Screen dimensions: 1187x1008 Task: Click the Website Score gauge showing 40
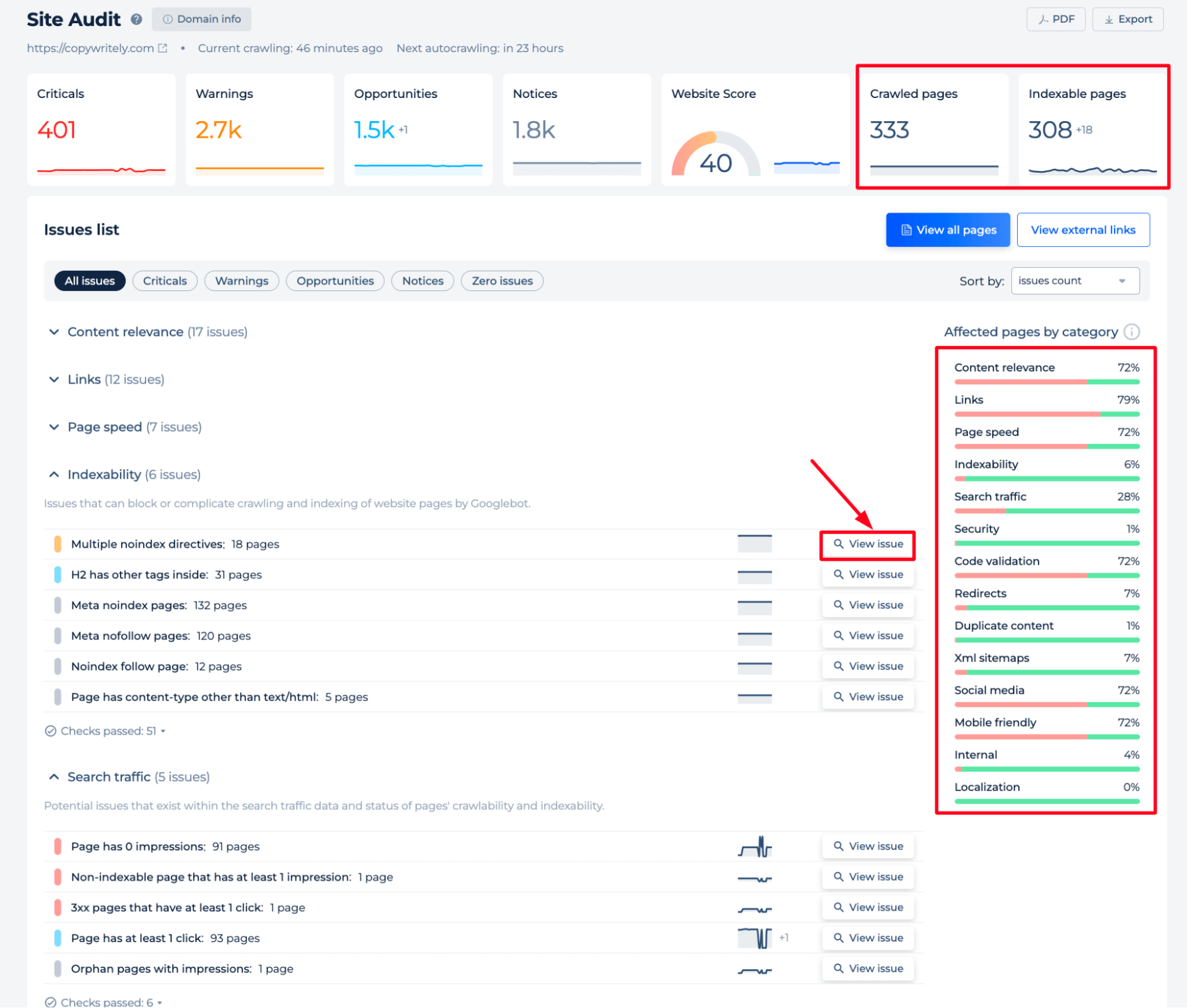tap(716, 153)
